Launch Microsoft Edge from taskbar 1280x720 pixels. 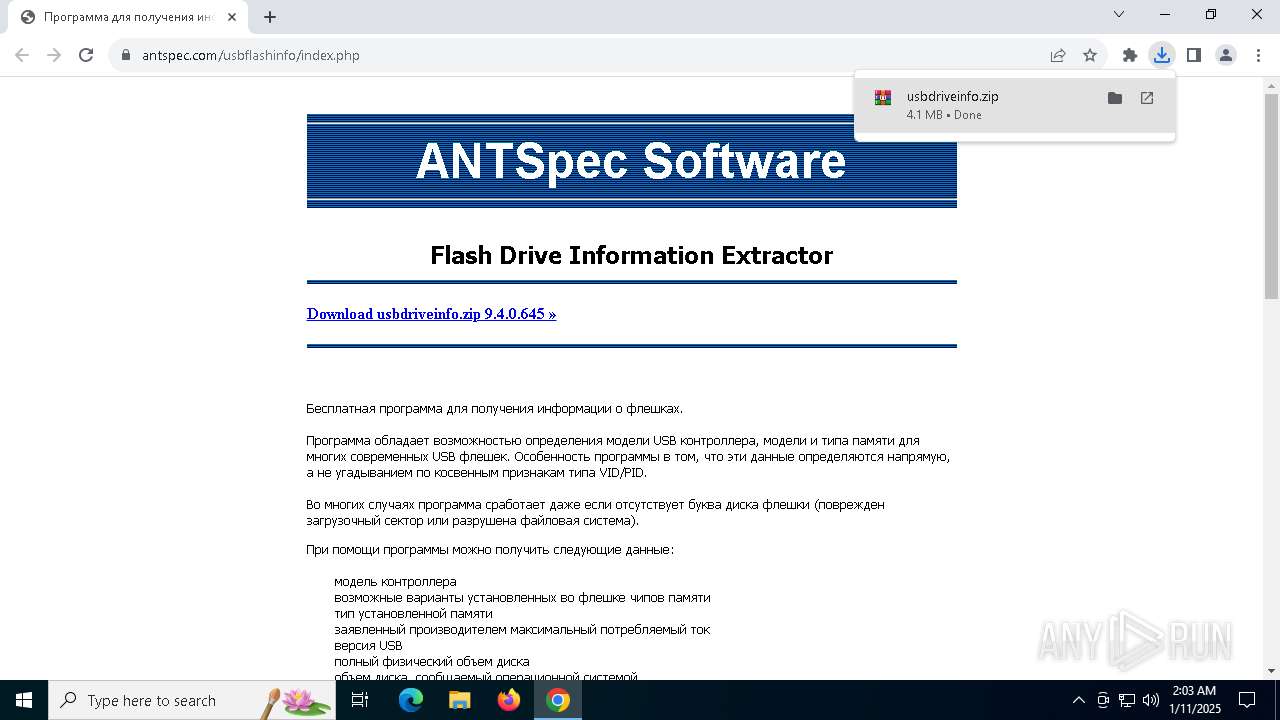[x=411, y=700]
